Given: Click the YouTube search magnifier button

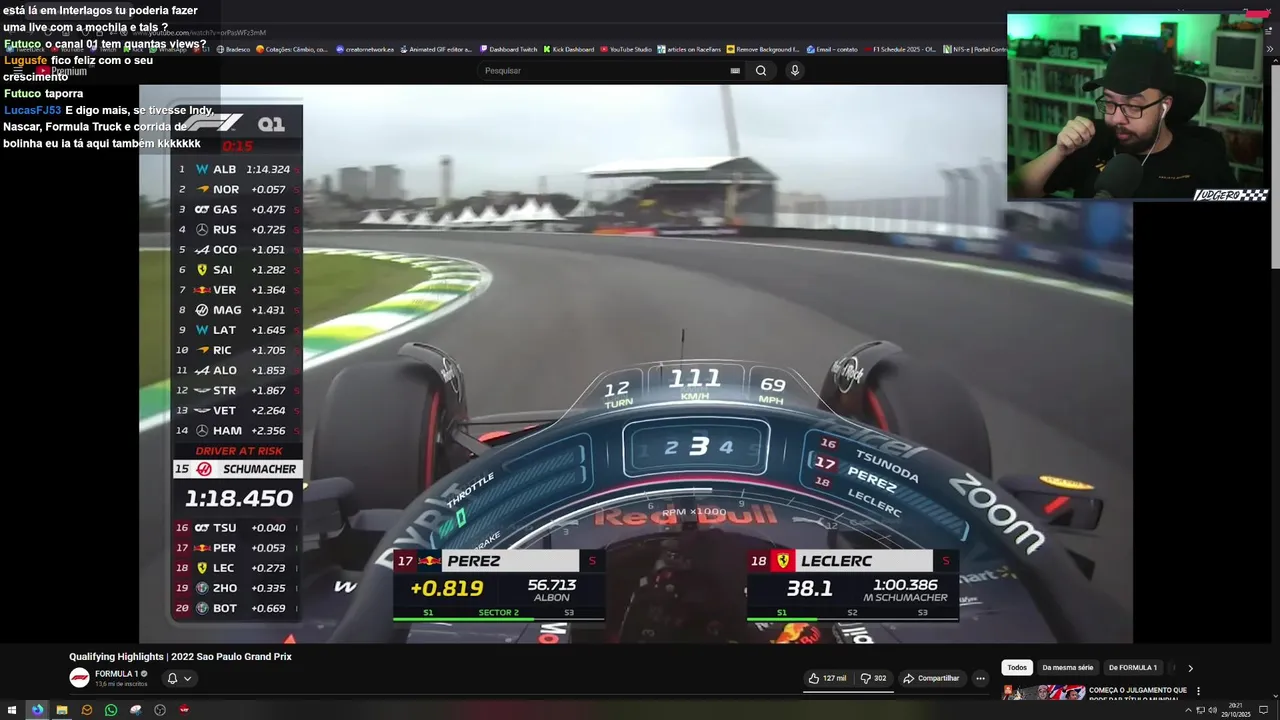Looking at the screenshot, I should pyautogui.click(x=761, y=70).
